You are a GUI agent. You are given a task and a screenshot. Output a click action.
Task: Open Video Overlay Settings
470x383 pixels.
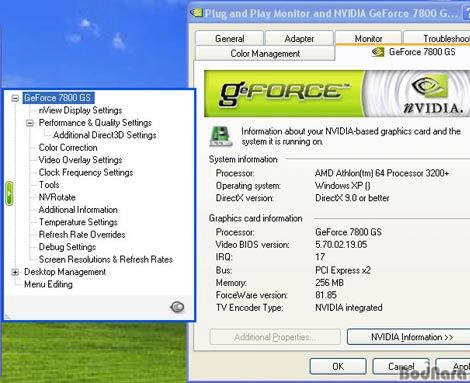[x=80, y=160]
